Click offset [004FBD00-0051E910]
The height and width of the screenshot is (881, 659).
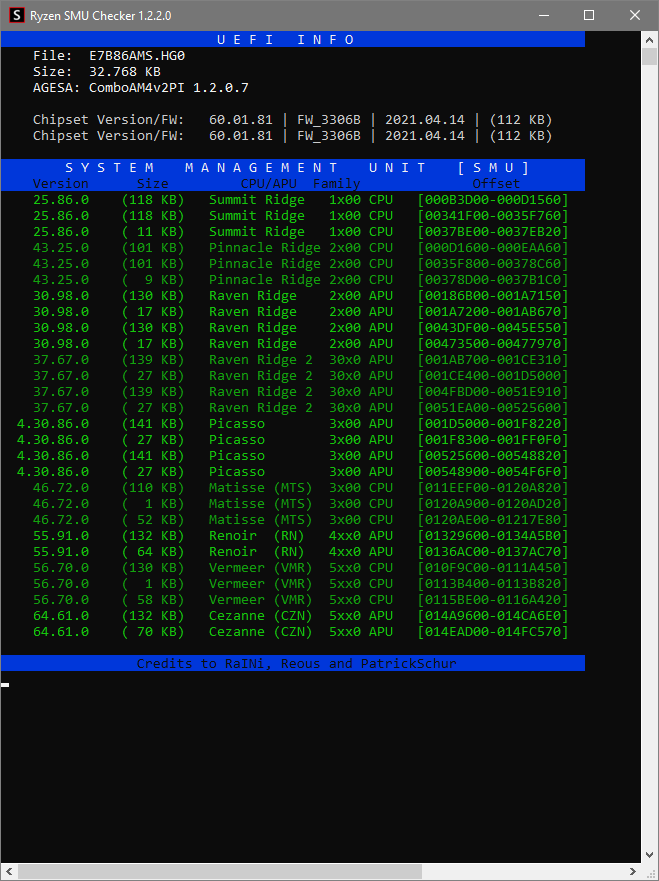point(493,392)
